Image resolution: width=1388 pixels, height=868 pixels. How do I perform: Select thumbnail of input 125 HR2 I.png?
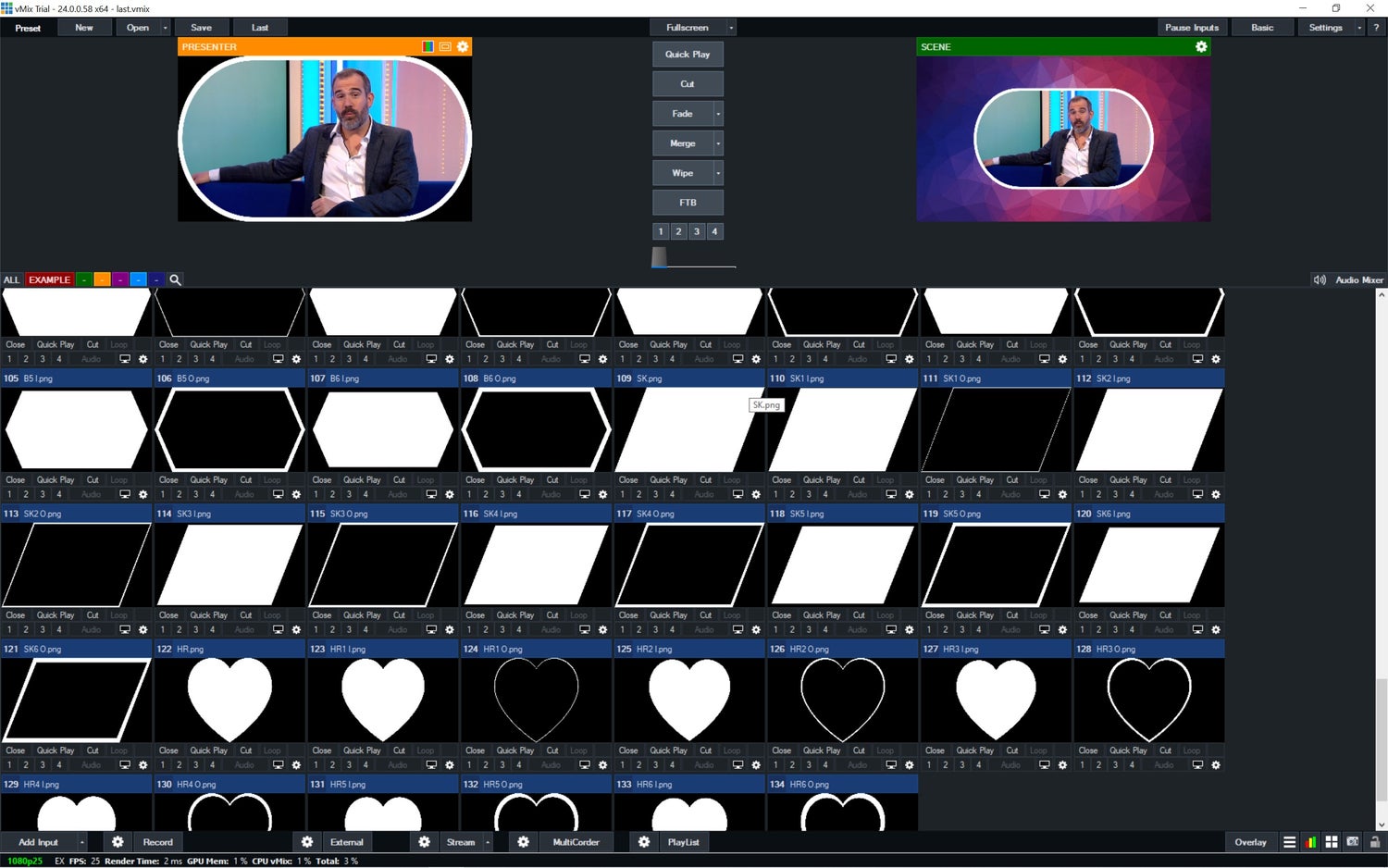pyautogui.click(x=688, y=699)
